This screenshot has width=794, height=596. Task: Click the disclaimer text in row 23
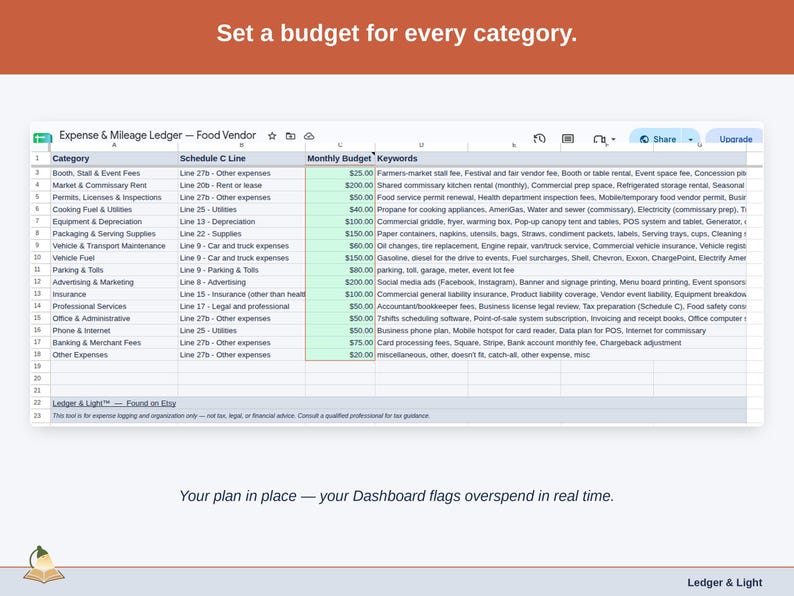click(241, 416)
